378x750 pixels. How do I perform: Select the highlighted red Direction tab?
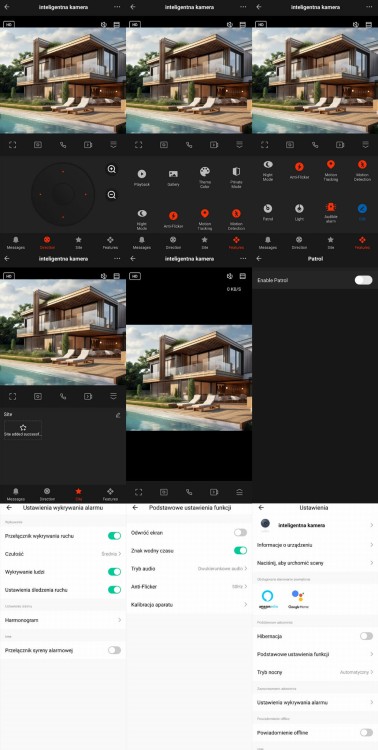point(47,243)
